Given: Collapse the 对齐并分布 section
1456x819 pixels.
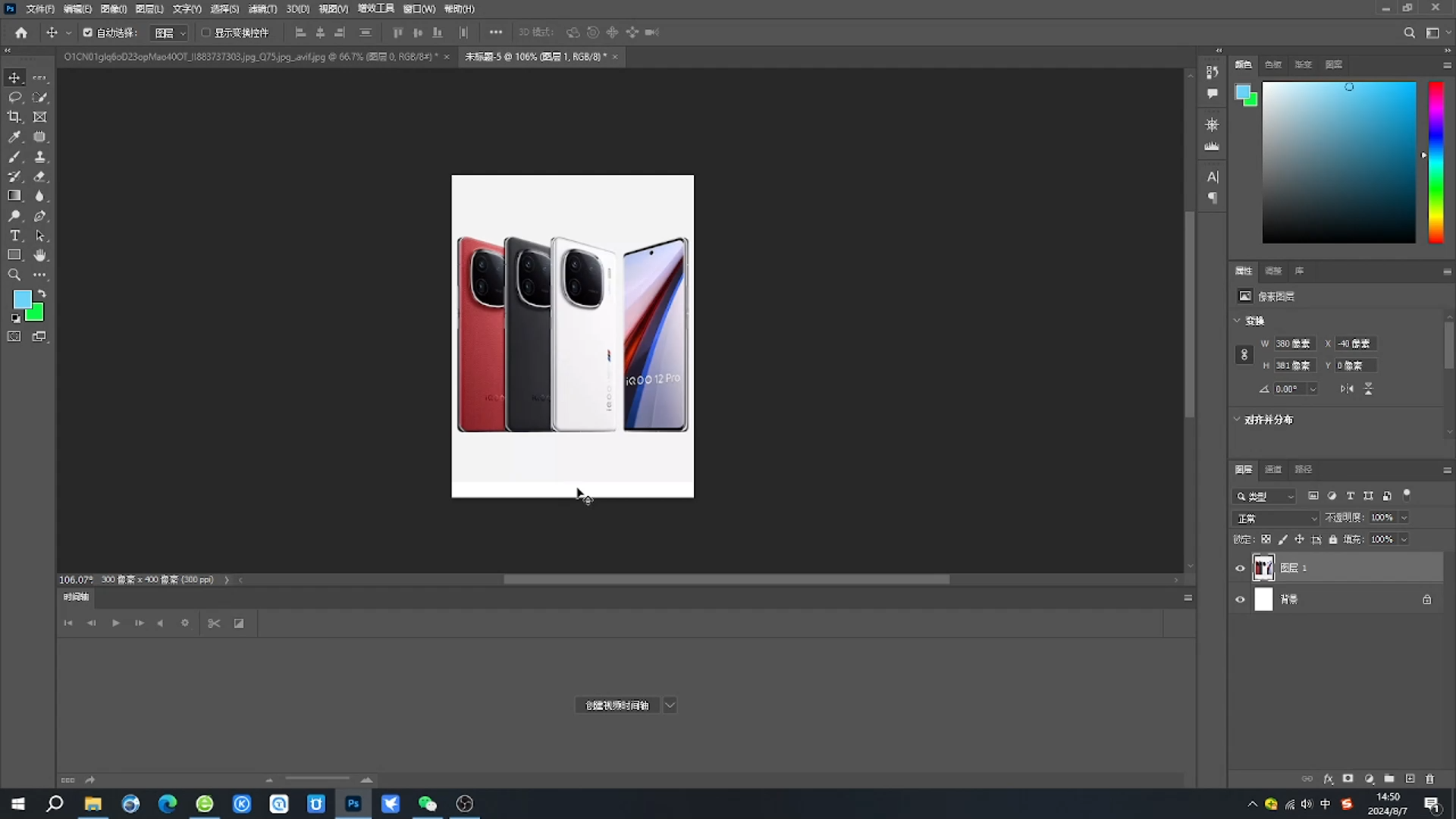Looking at the screenshot, I should [x=1237, y=419].
